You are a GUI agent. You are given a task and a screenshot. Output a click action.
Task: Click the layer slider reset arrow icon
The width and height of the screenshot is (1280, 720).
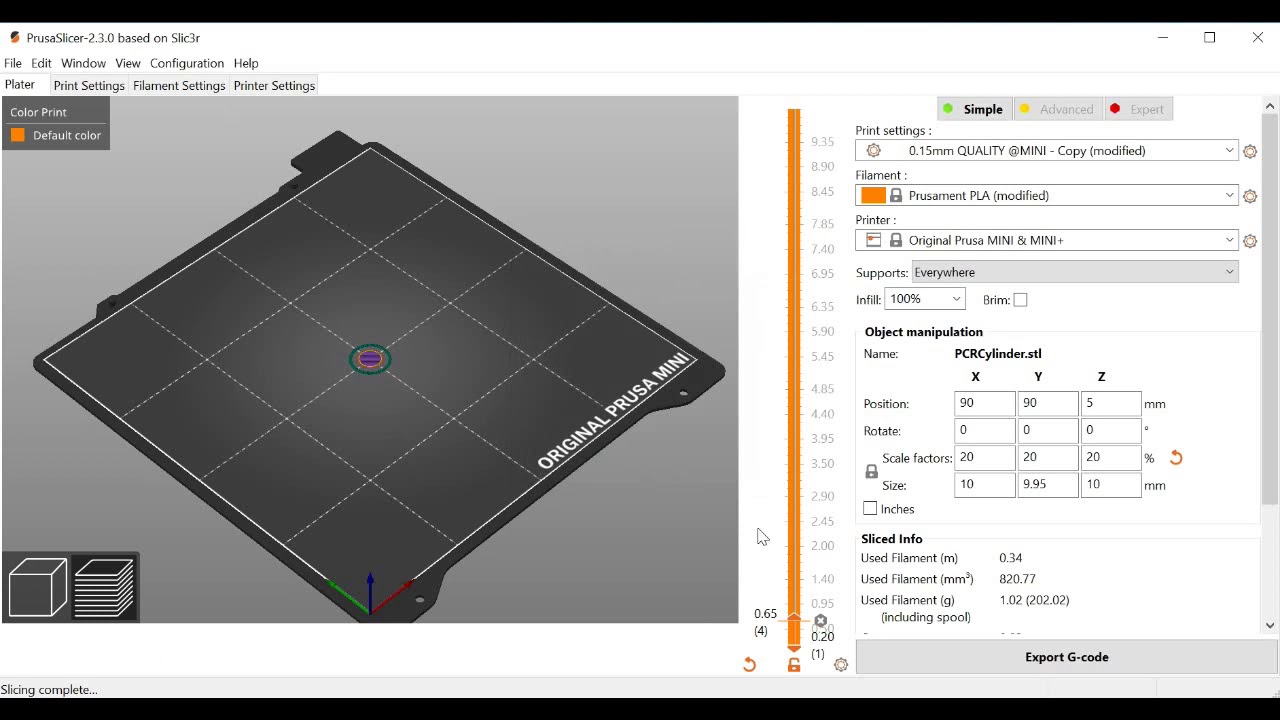pos(749,665)
